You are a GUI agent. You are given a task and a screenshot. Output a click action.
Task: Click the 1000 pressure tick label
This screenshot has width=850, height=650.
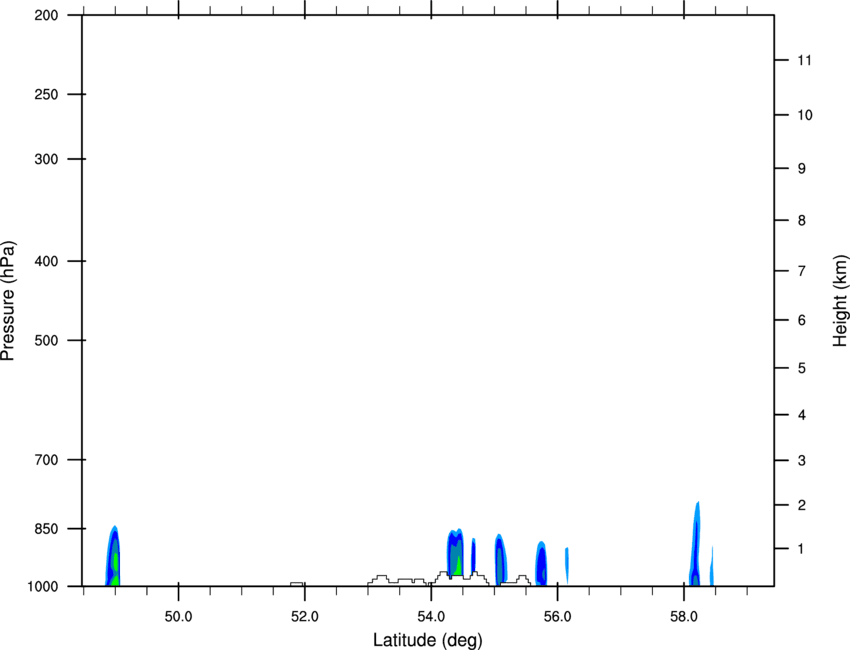coord(43,587)
